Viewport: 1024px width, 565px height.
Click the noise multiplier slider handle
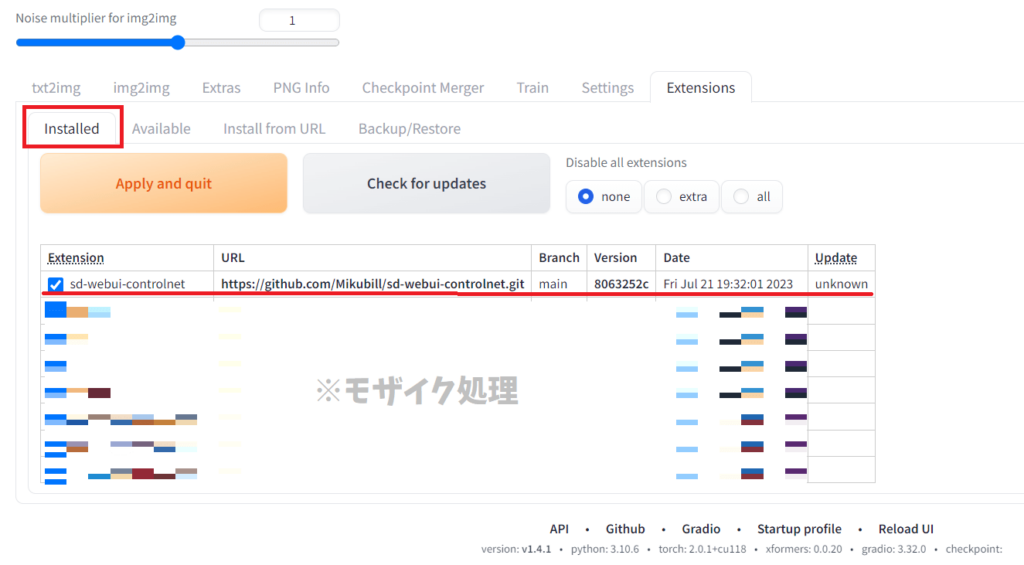coord(178,43)
